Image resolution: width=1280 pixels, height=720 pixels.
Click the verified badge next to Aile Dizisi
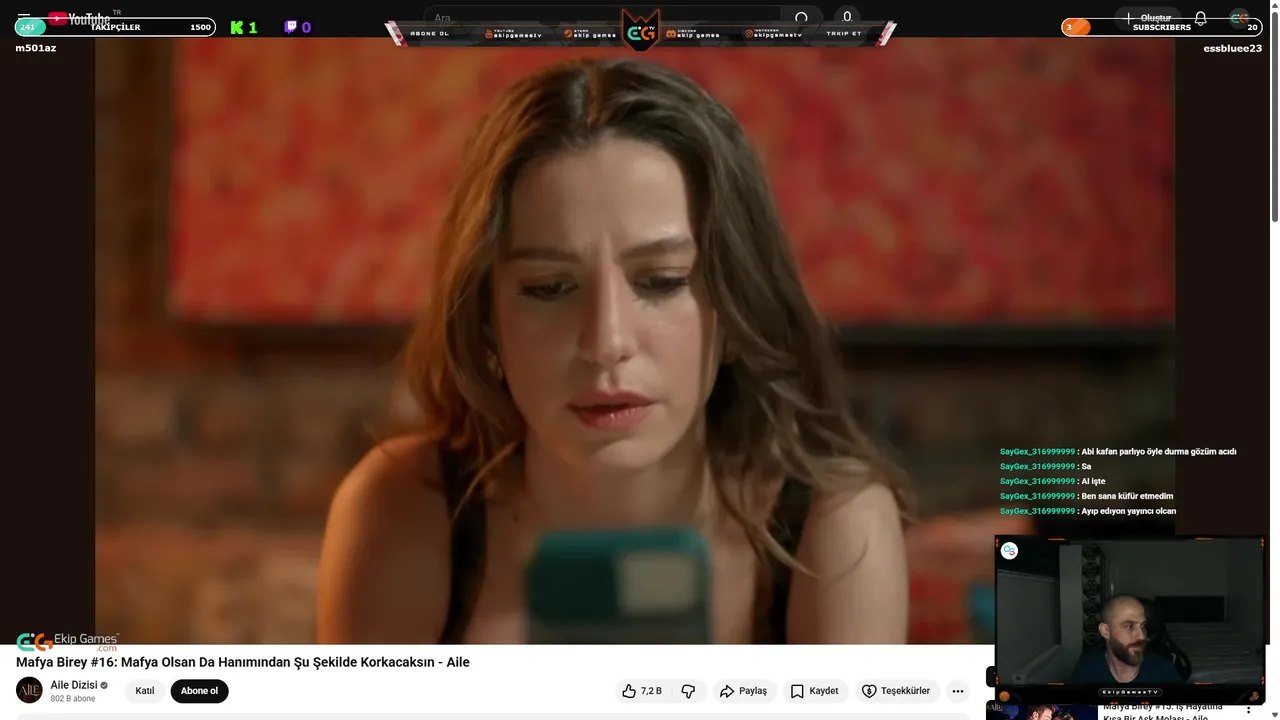point(104,686)
